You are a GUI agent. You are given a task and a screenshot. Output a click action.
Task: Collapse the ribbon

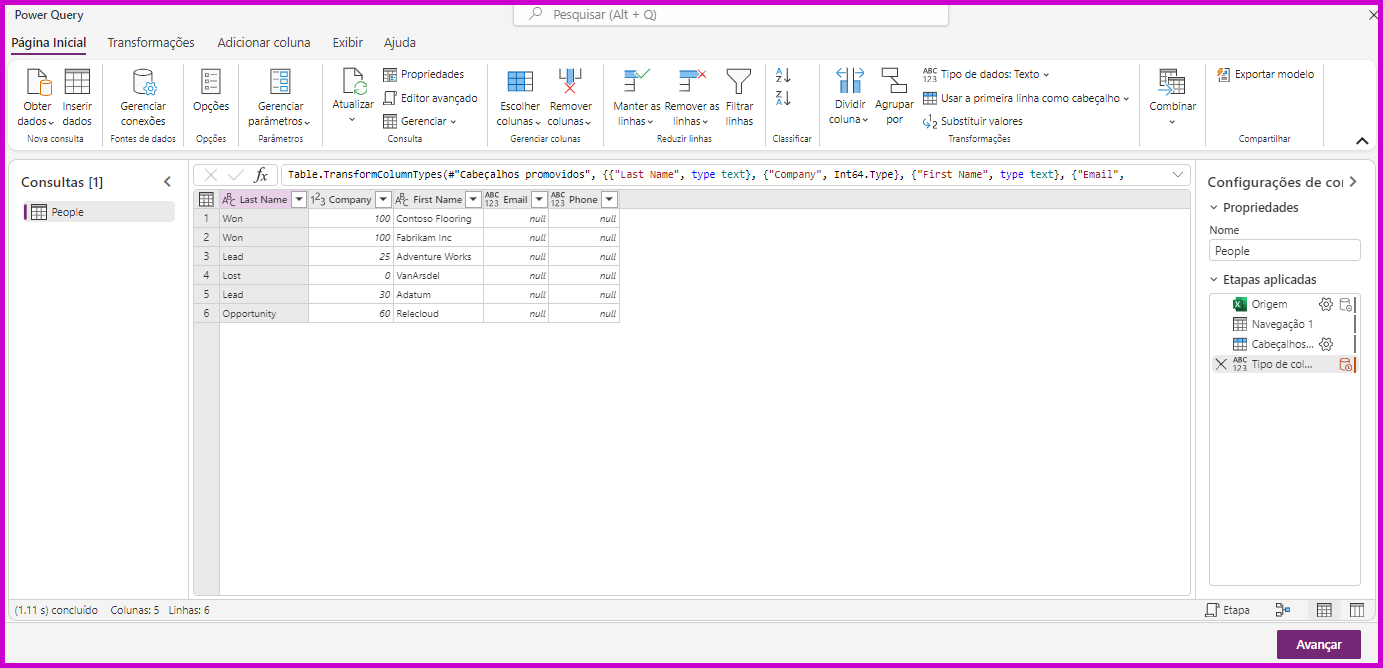[1361, 141]
